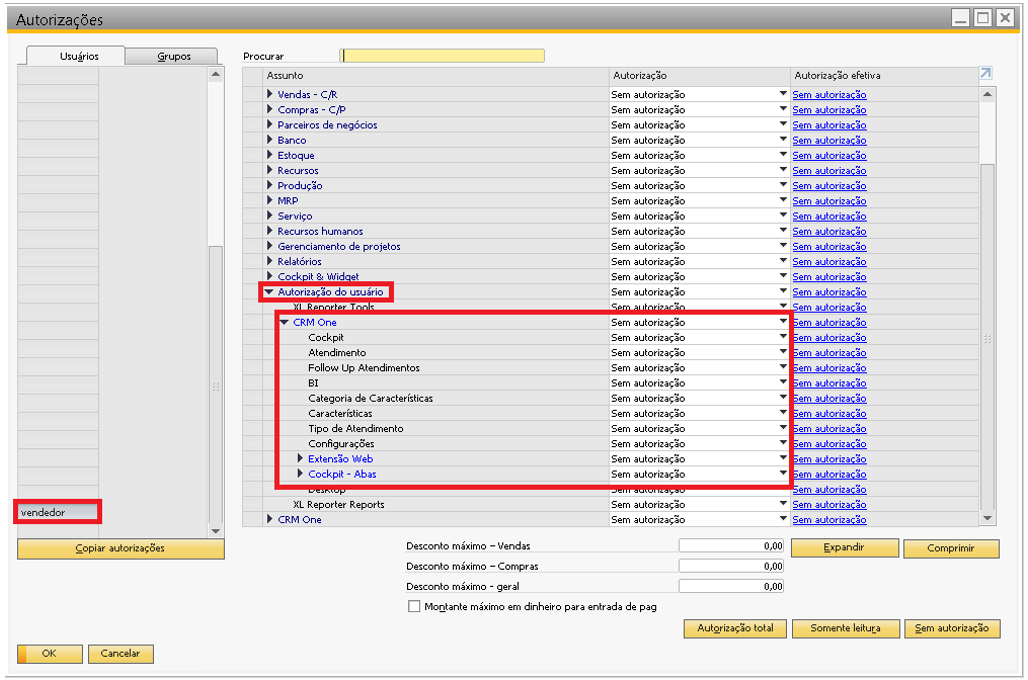Click the Sem autorização button at bottom
This screenshot has height=680, width=1028.
coord(952,628)
